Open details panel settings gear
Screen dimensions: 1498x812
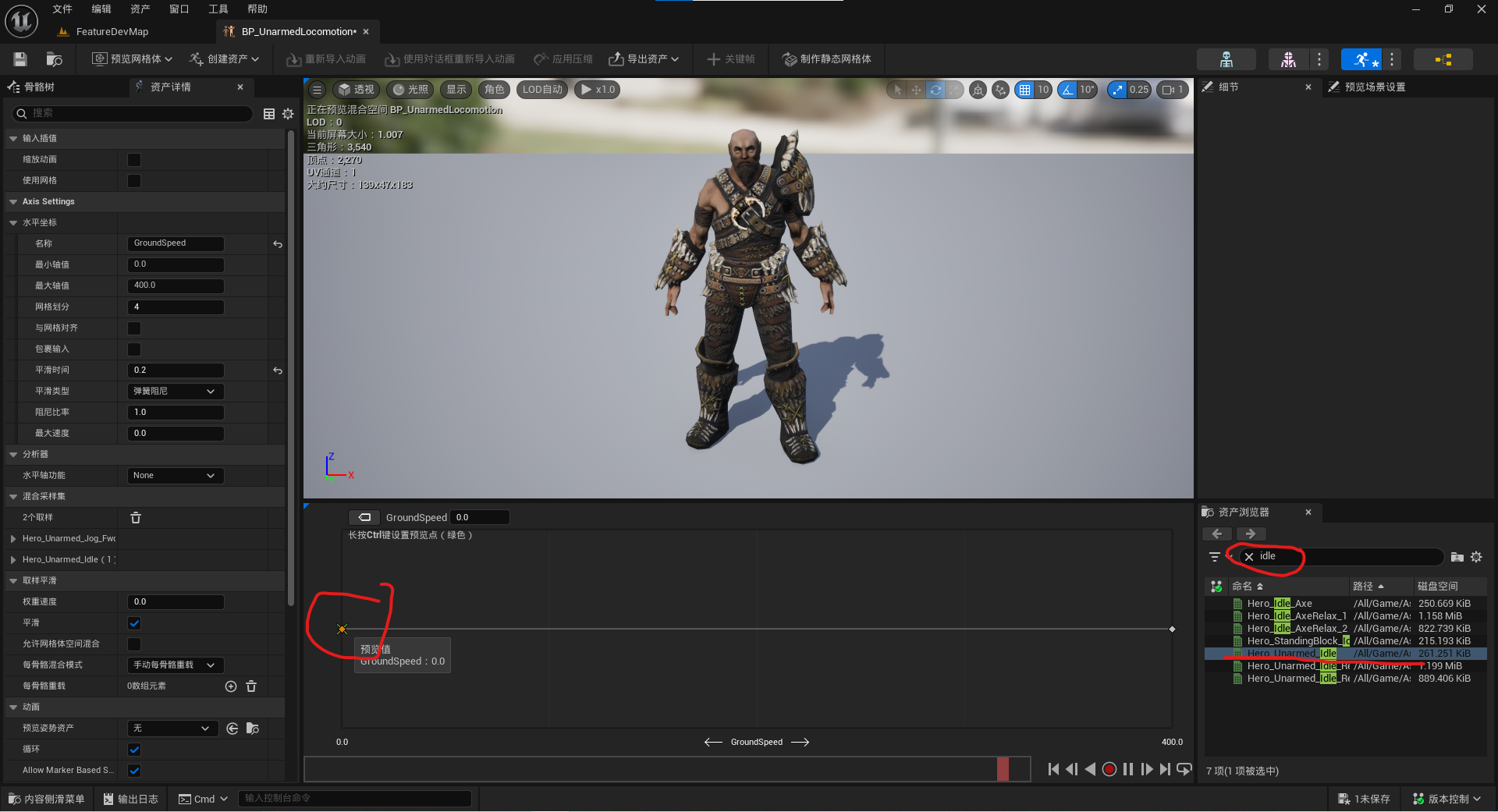tap(288, 114)
